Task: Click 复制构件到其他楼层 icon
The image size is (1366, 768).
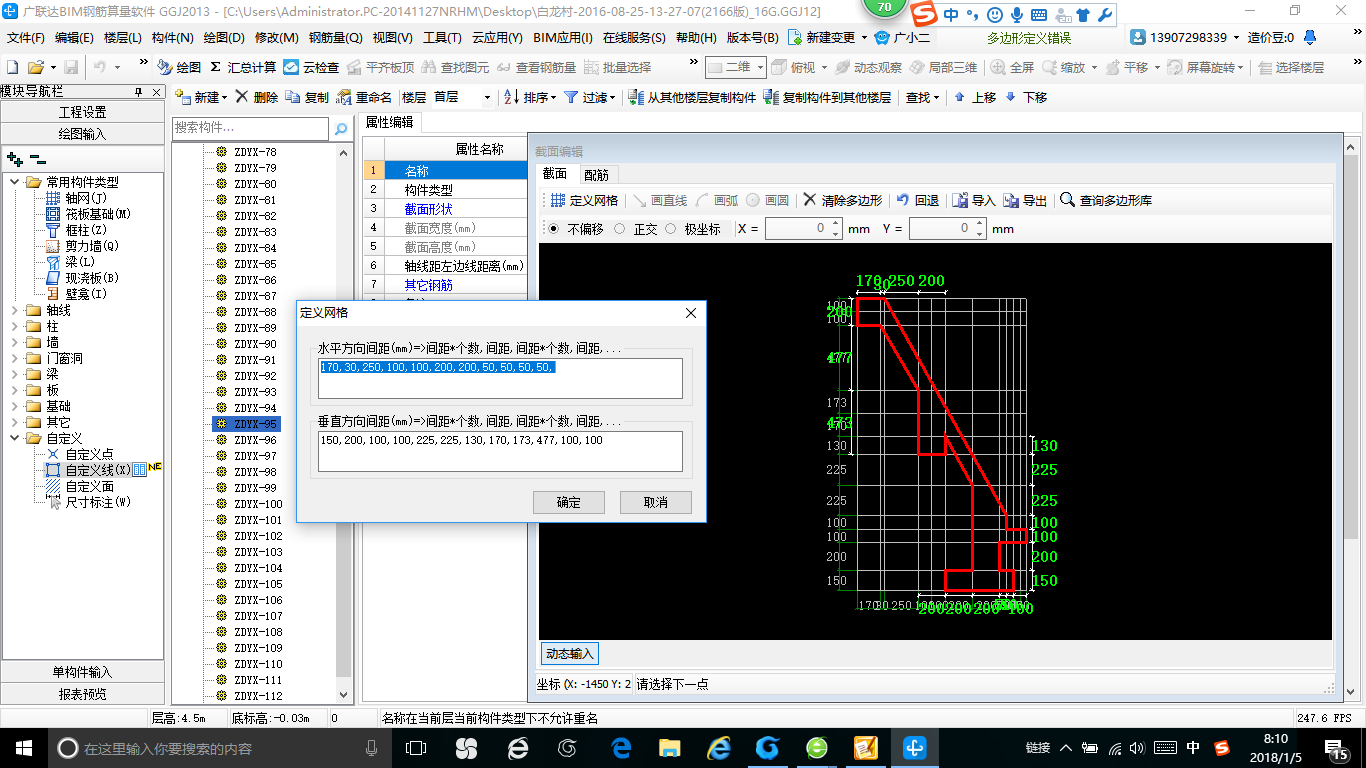Action: pyautogui.click(x=827, y=97)
